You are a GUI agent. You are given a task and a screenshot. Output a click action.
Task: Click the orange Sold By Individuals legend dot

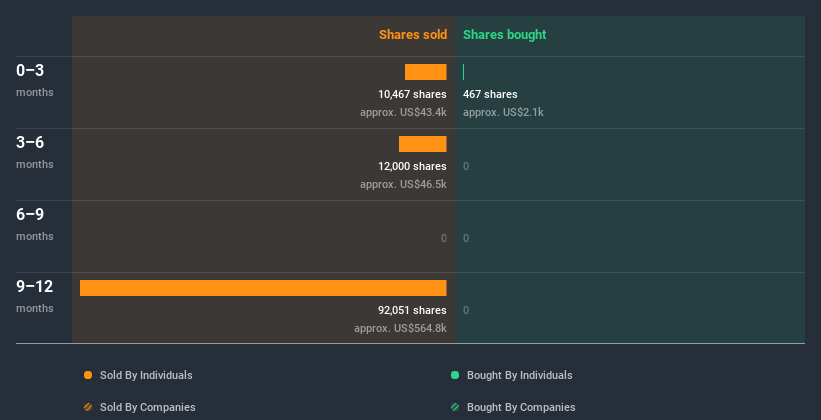[88, 375]
